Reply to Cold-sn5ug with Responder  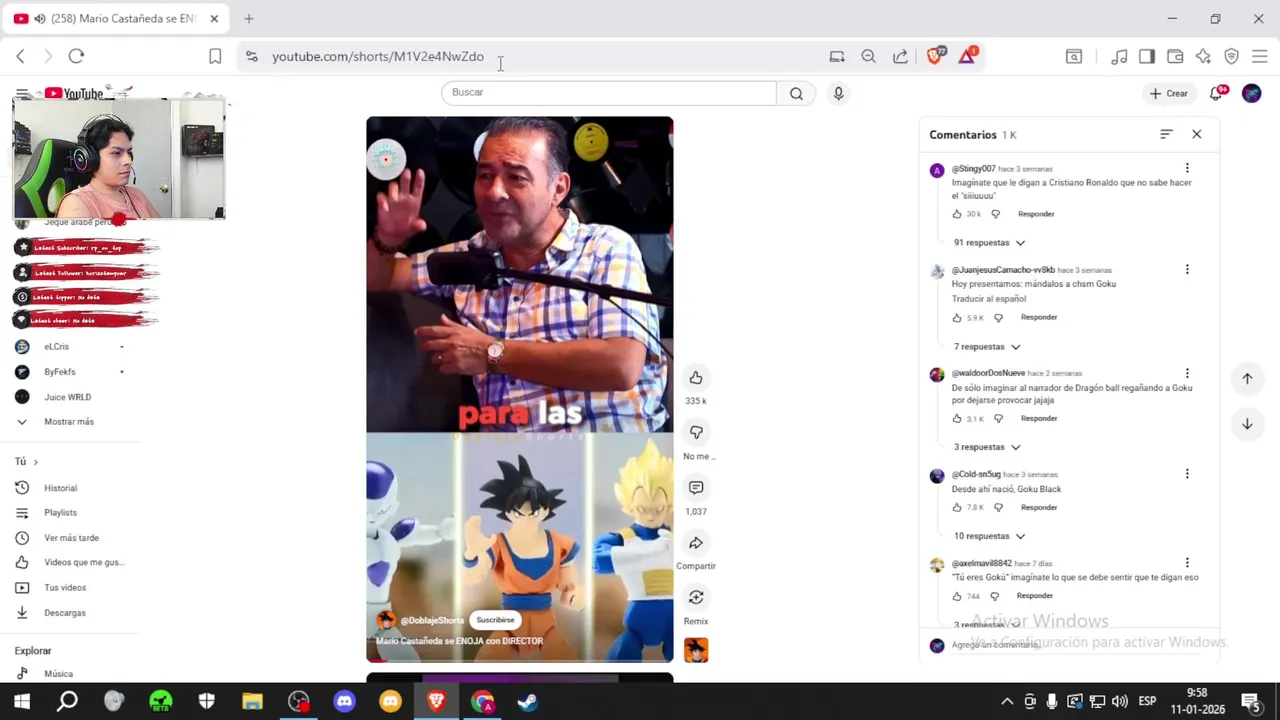pyautogui.click(x=1039, y=508)
